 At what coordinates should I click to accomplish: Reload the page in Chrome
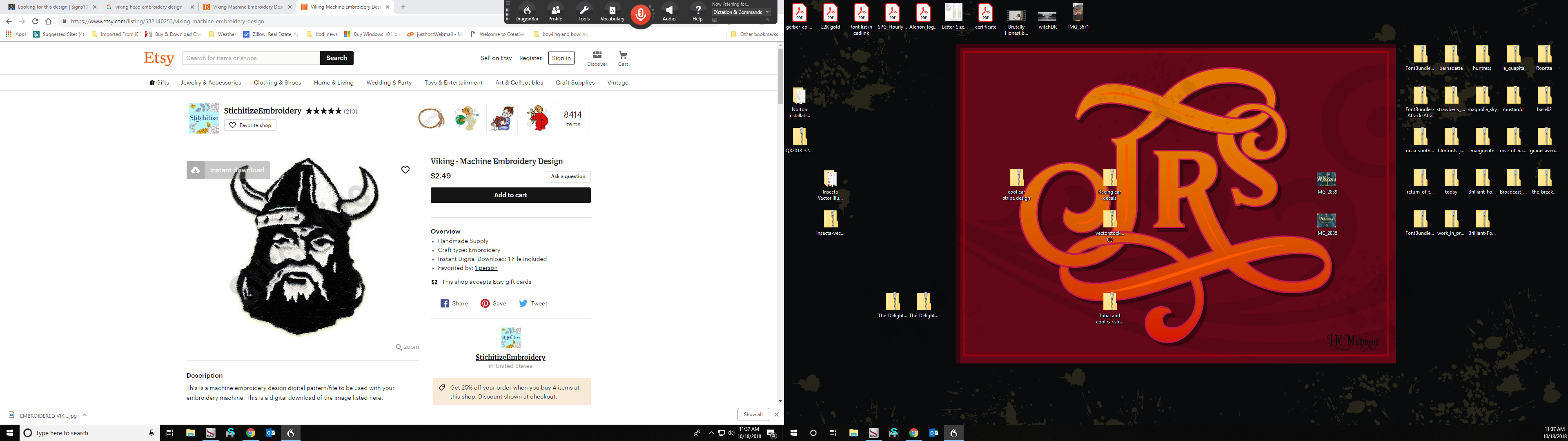[35, 21]
